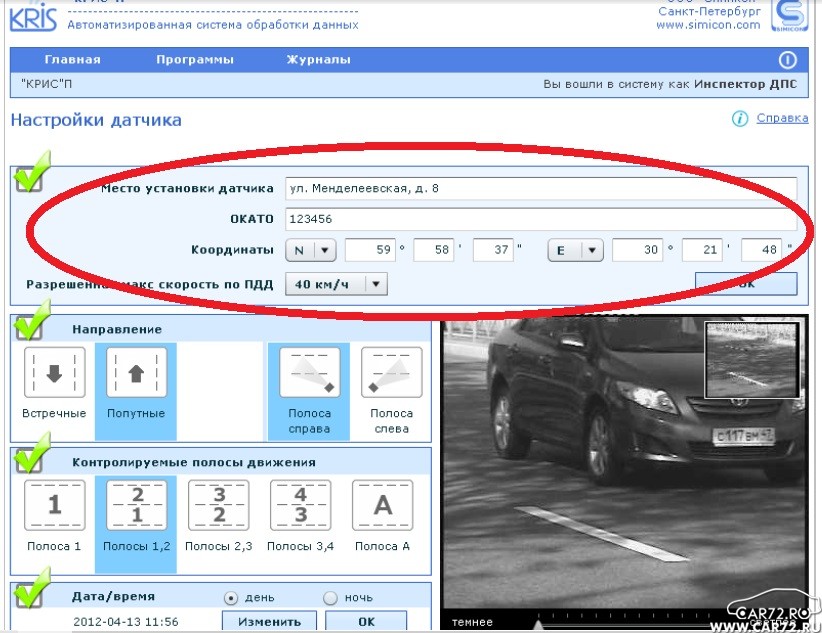Click the info icon in the navigation bar
Screen dimensions: 822x633
coord(787,60)
